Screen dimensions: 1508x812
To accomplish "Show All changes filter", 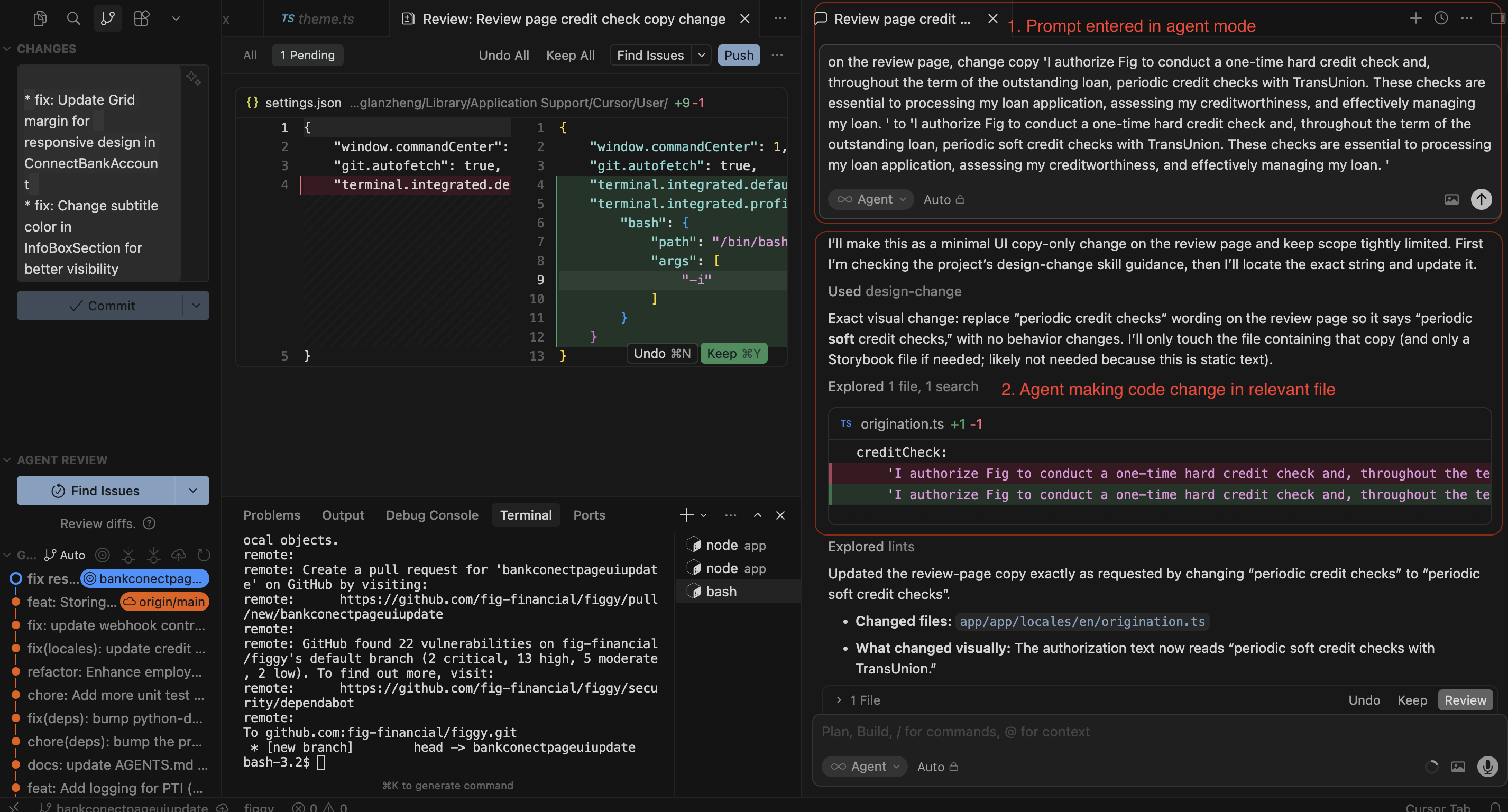I will (250, 55).
